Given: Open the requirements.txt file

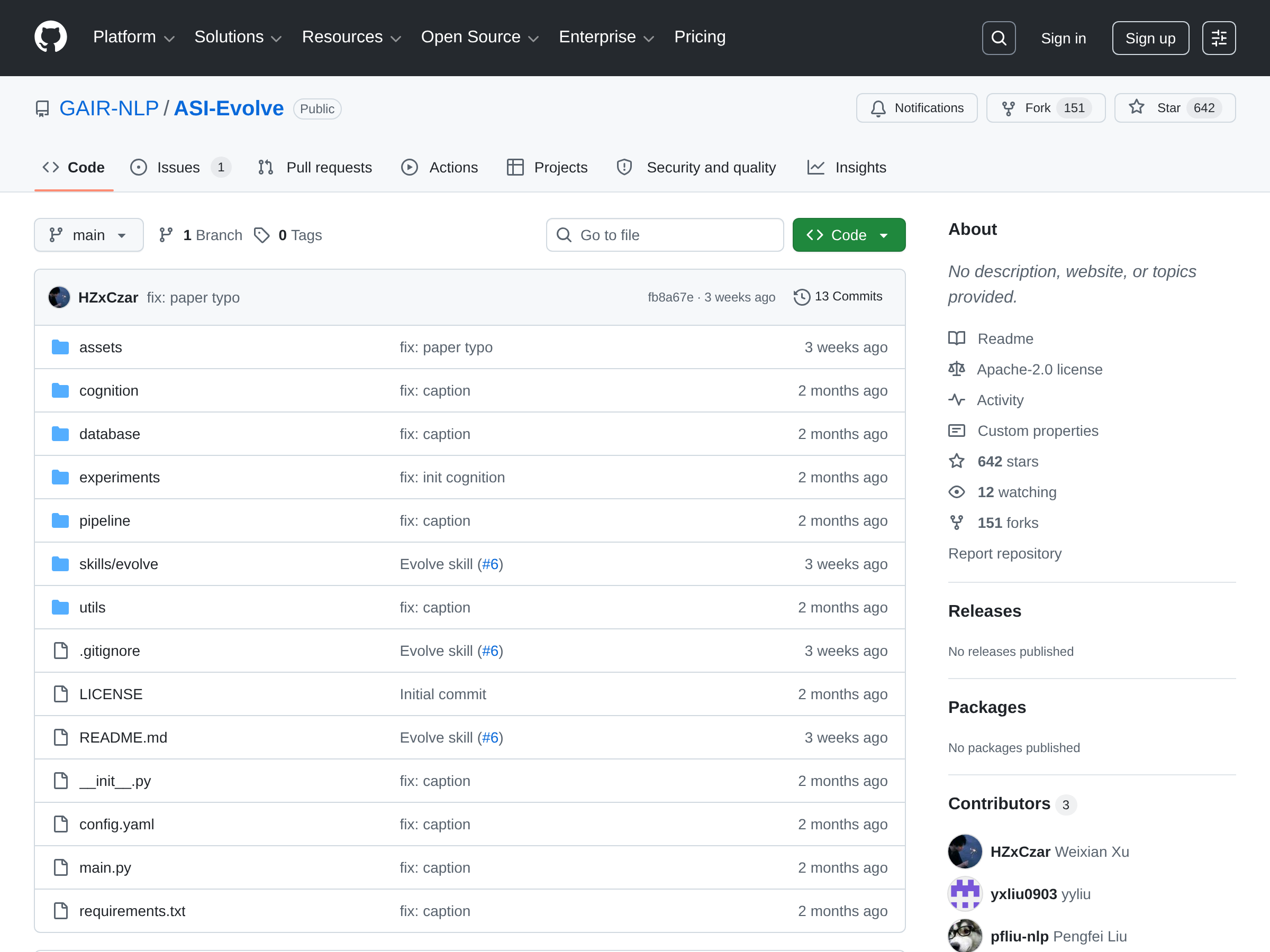Looking at the screenshot, I should (133, 911).
